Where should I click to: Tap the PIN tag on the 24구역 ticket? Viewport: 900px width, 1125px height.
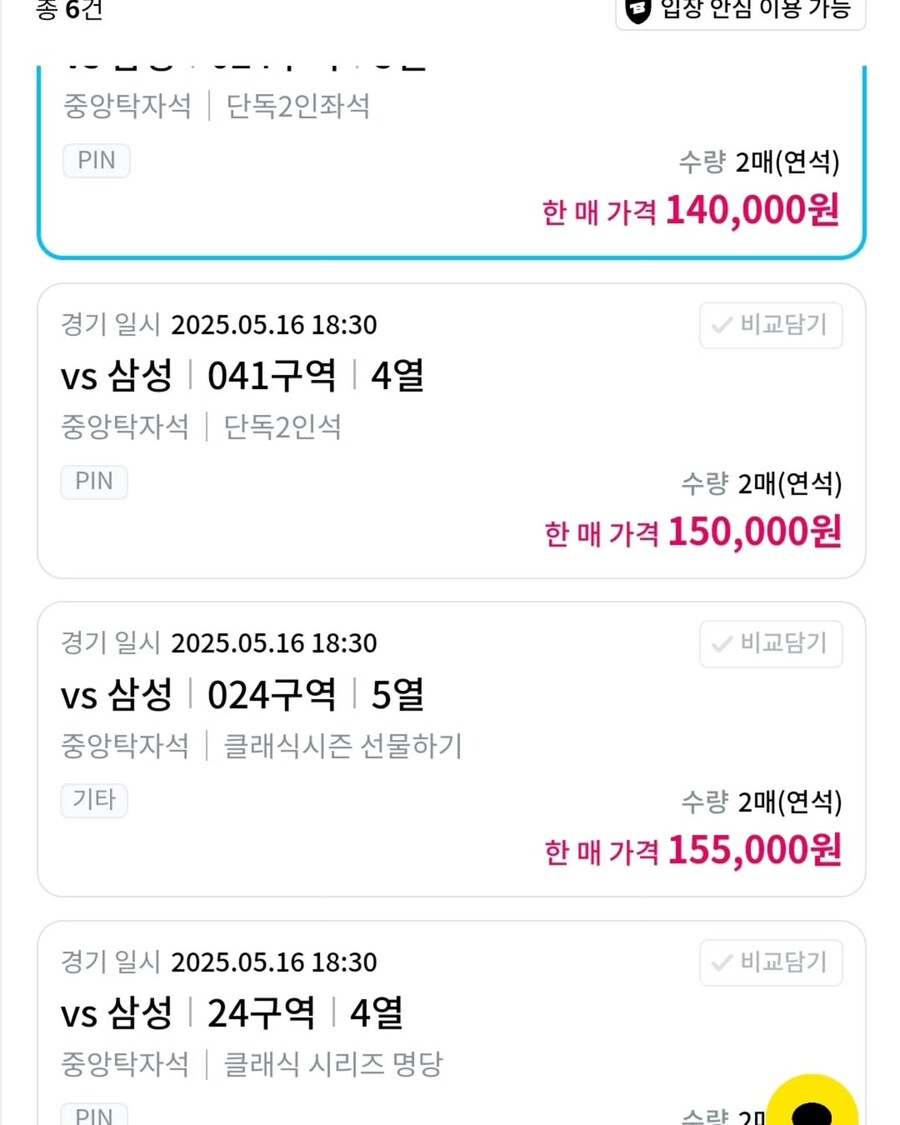94,1115
